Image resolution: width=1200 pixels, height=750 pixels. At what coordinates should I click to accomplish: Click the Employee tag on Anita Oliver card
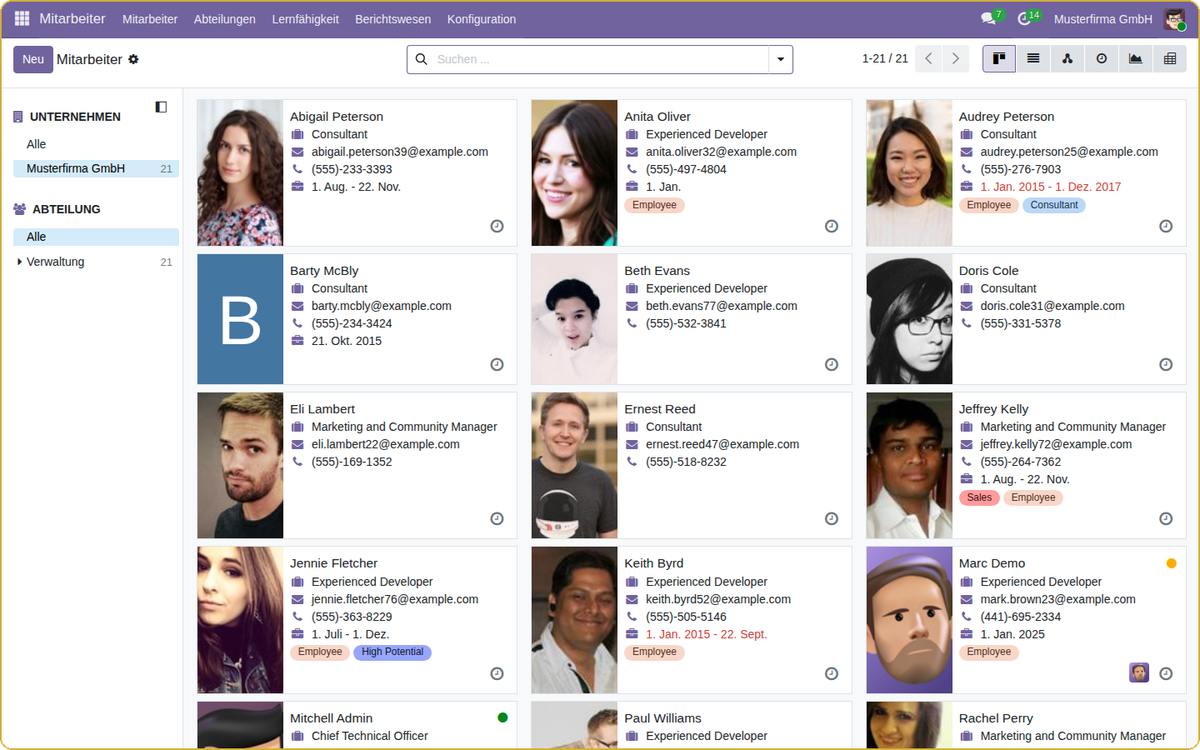click(655, 205)
